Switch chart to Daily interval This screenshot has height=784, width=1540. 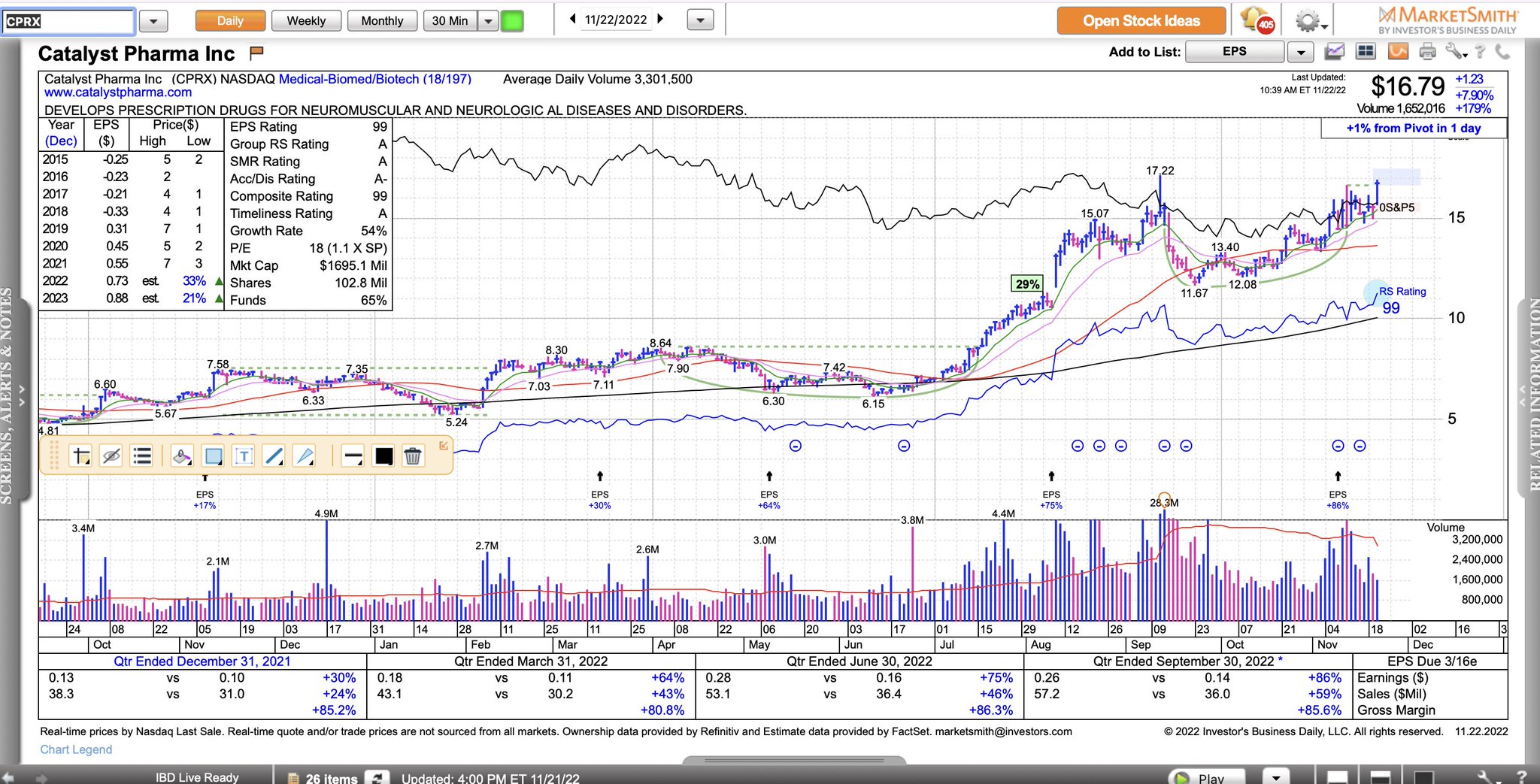[230, 21]
